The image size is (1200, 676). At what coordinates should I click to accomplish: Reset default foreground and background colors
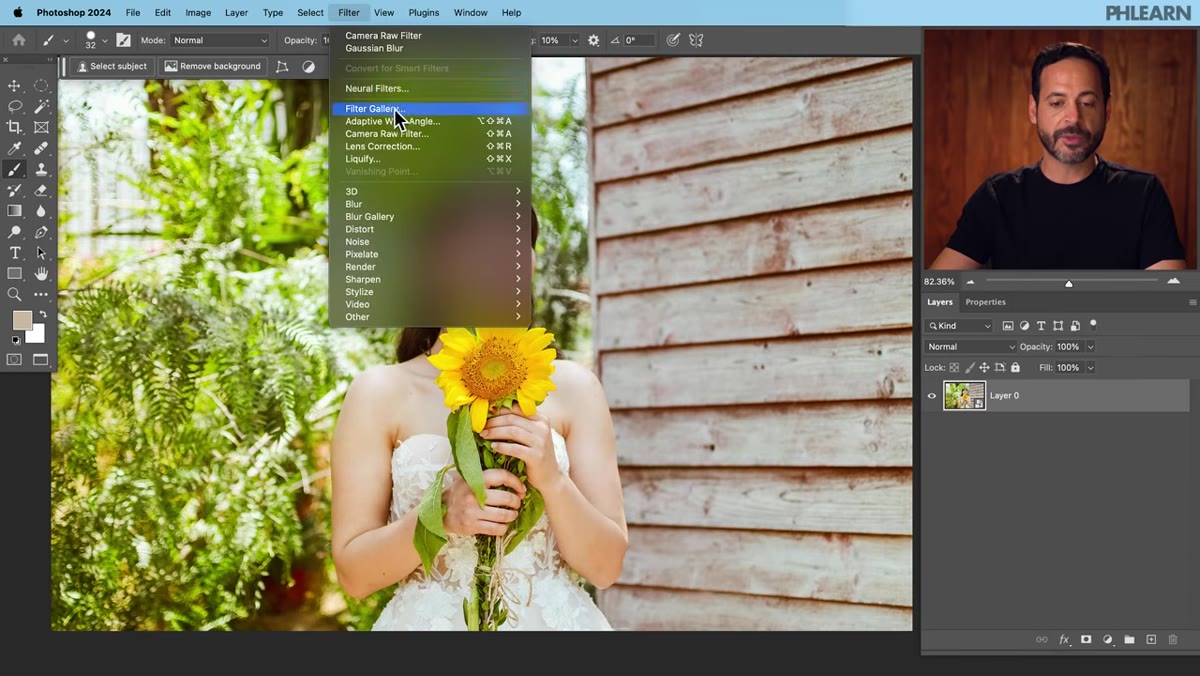click(x=15, y=340)
